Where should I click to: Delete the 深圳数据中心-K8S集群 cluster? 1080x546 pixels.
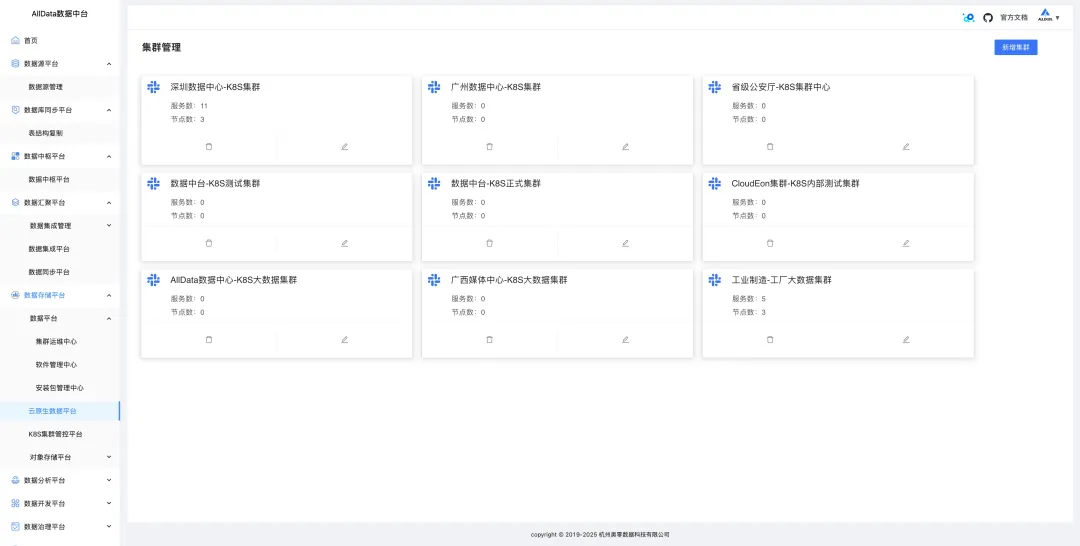pyautogui.click(x=209, y=147)
